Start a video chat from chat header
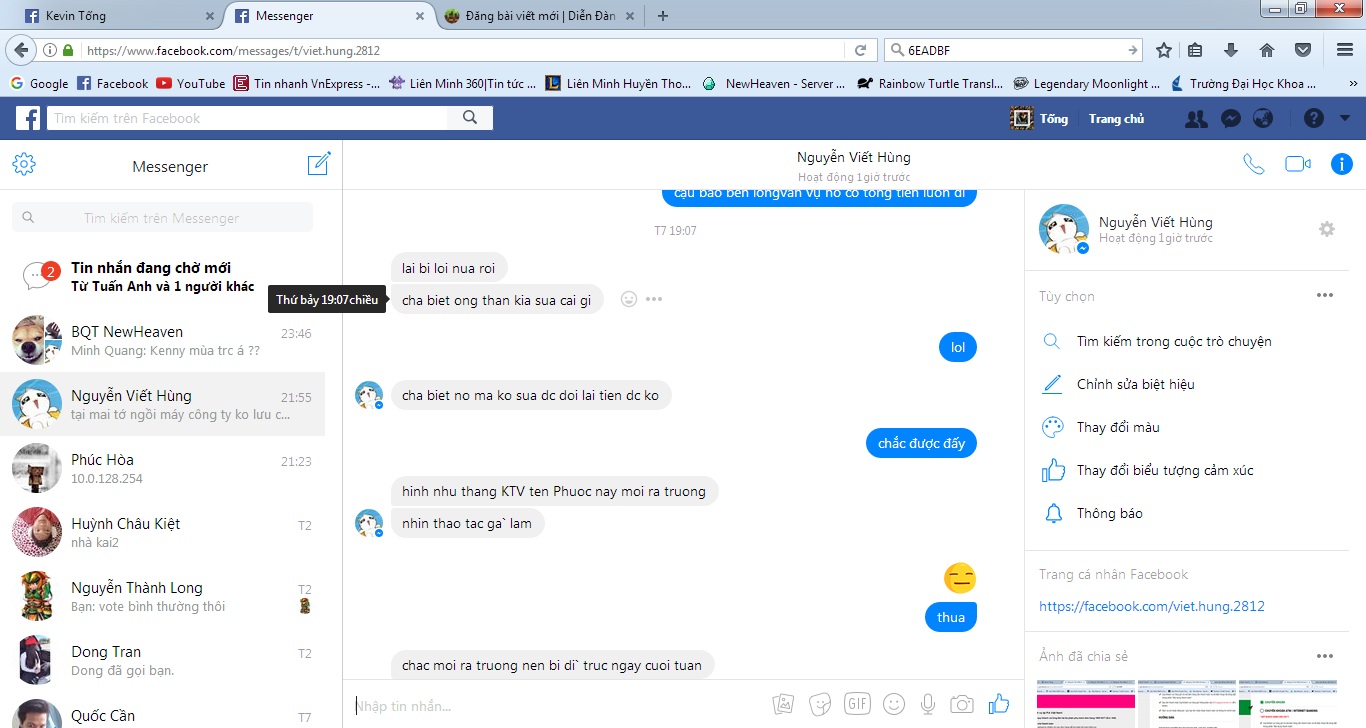 (1298, 165)
